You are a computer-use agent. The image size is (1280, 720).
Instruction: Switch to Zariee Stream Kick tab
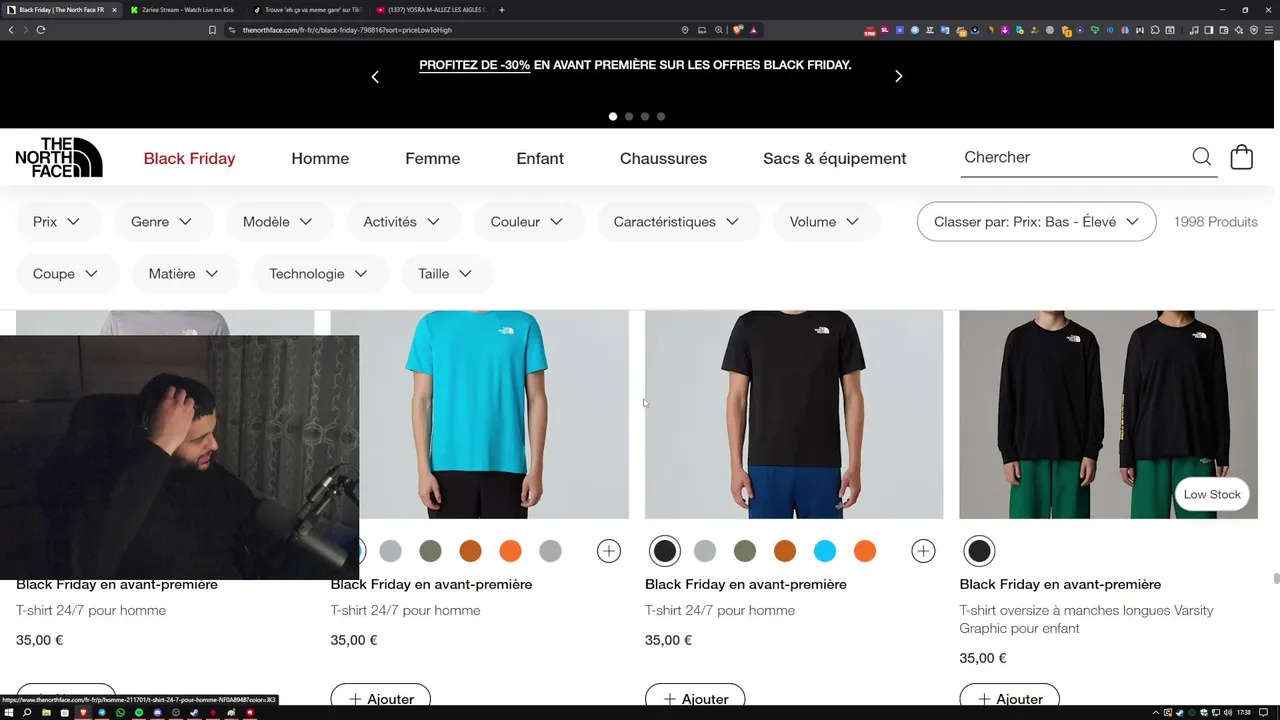187,10
